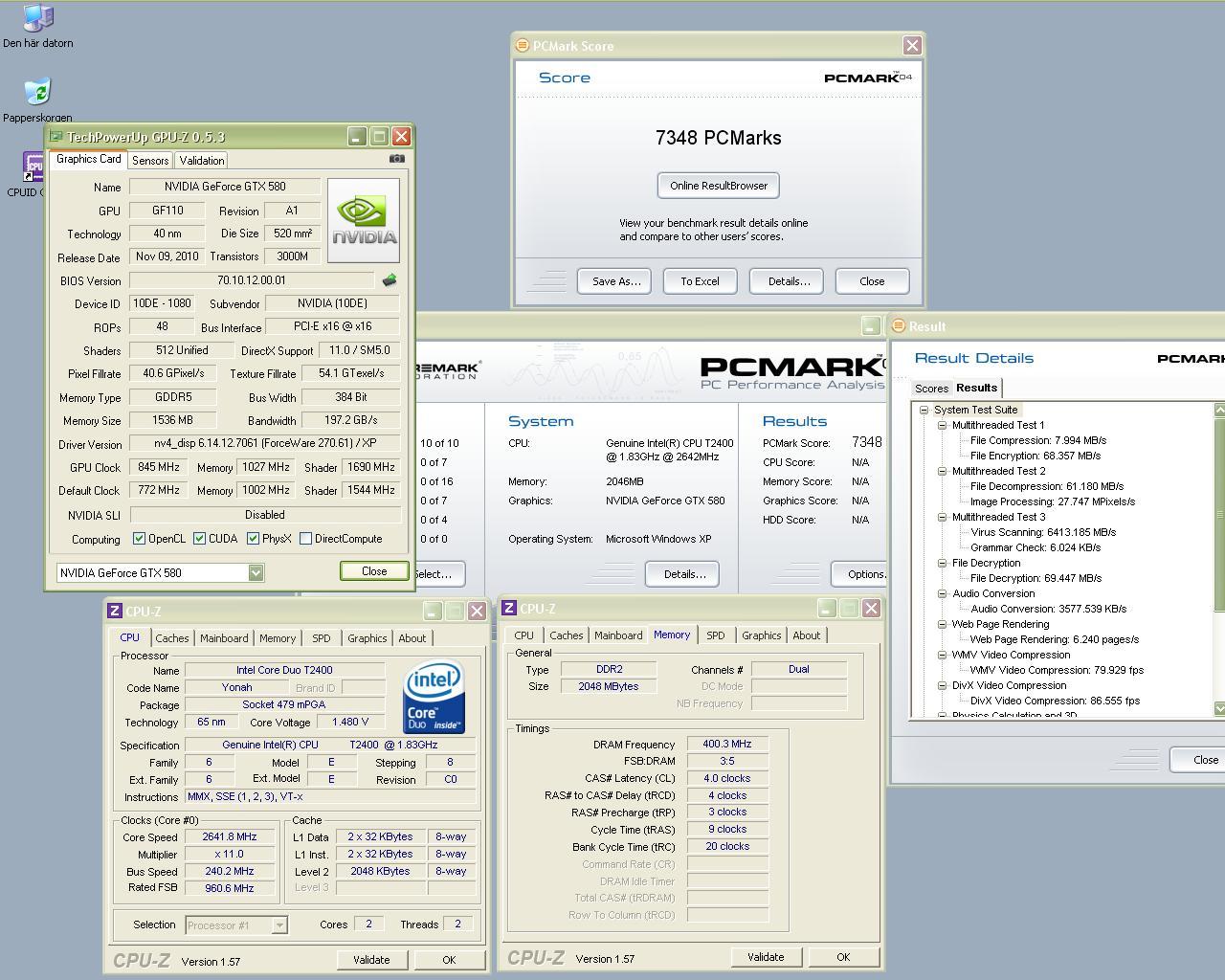Select Image Processing: 27.747 MPixels/s row
Image resolution: width=1225 pixels, height=980 pixels.
pyautogui.click(x=1052, y=501)
